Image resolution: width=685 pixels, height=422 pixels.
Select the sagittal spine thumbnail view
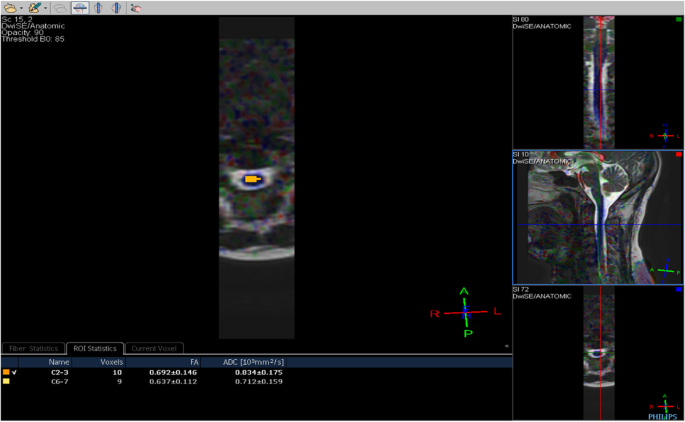coord(597,217)
